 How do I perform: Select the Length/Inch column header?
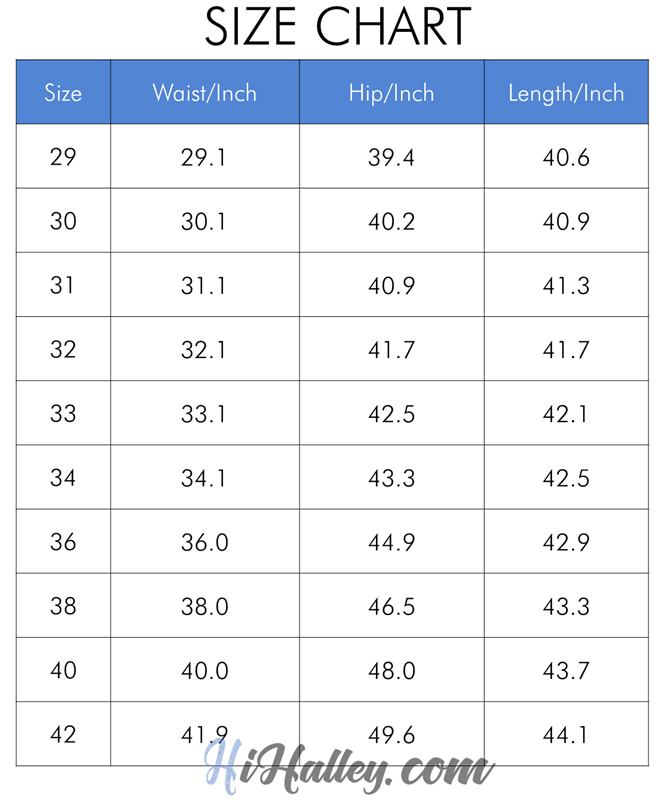click(x=566, y=93)
